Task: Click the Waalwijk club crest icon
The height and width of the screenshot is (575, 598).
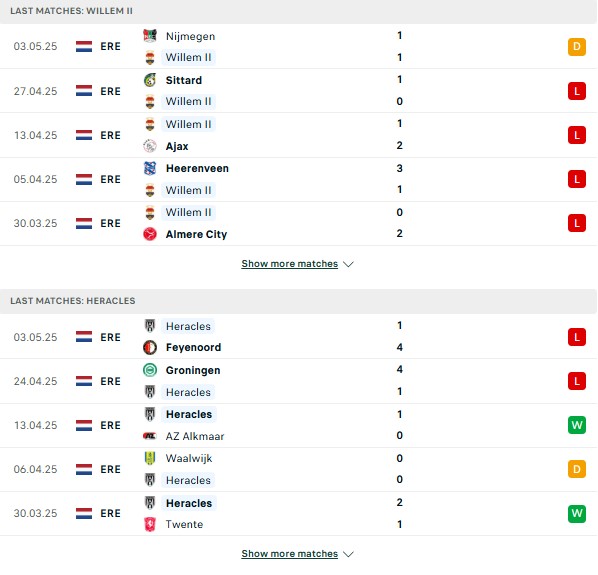Action: [x=150, y=458]
